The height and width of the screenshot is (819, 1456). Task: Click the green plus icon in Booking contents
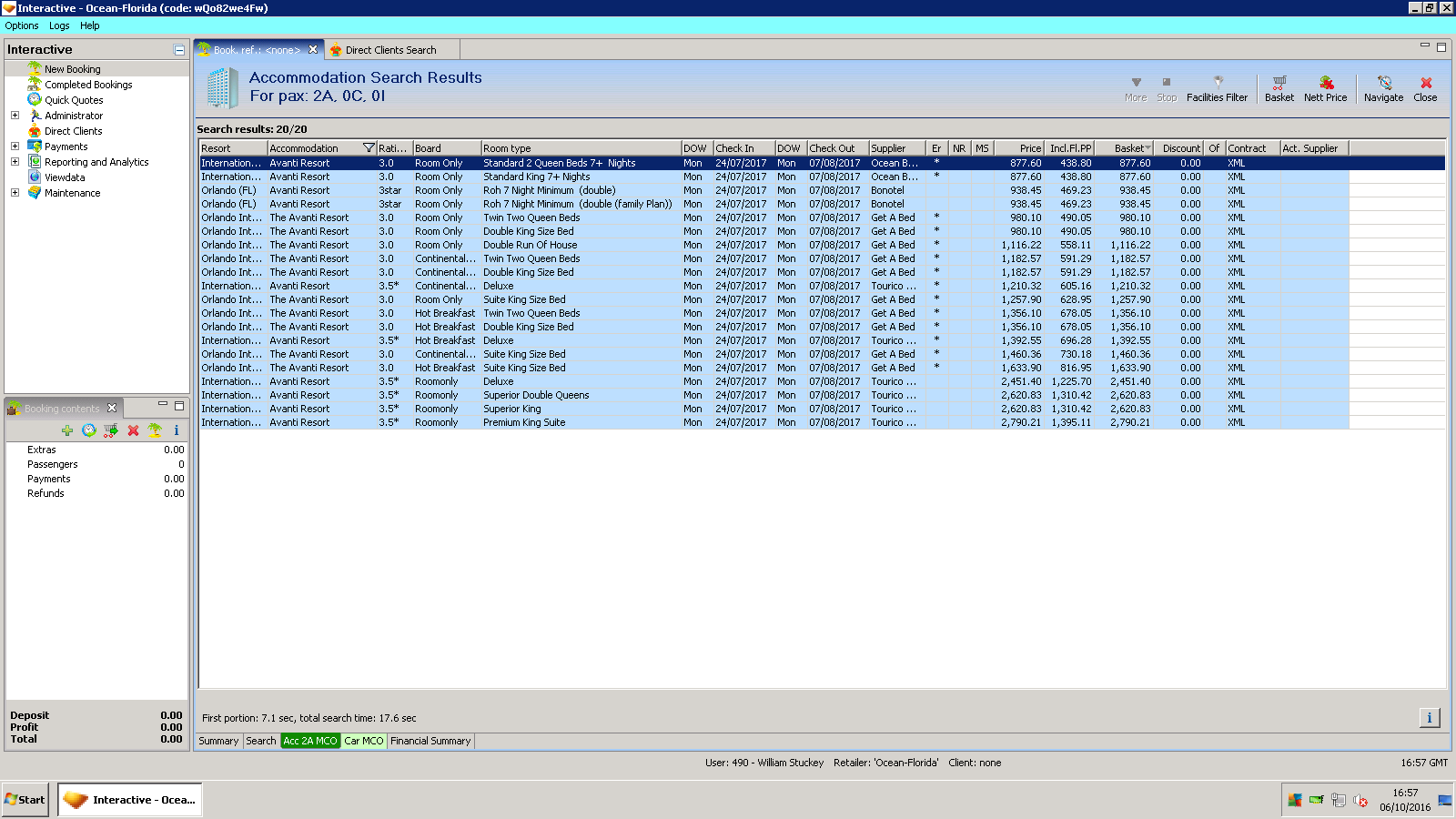[67, 430]
